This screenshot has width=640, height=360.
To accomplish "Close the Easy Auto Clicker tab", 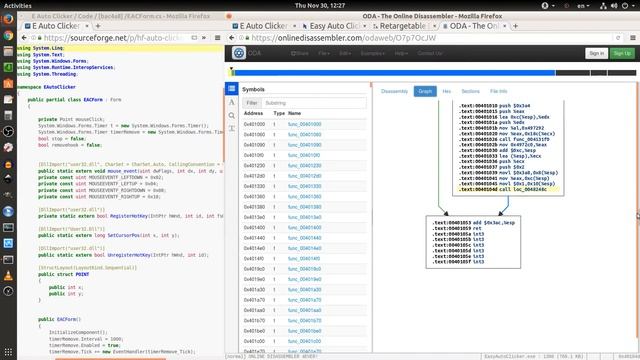I will (x=364, y=26).
